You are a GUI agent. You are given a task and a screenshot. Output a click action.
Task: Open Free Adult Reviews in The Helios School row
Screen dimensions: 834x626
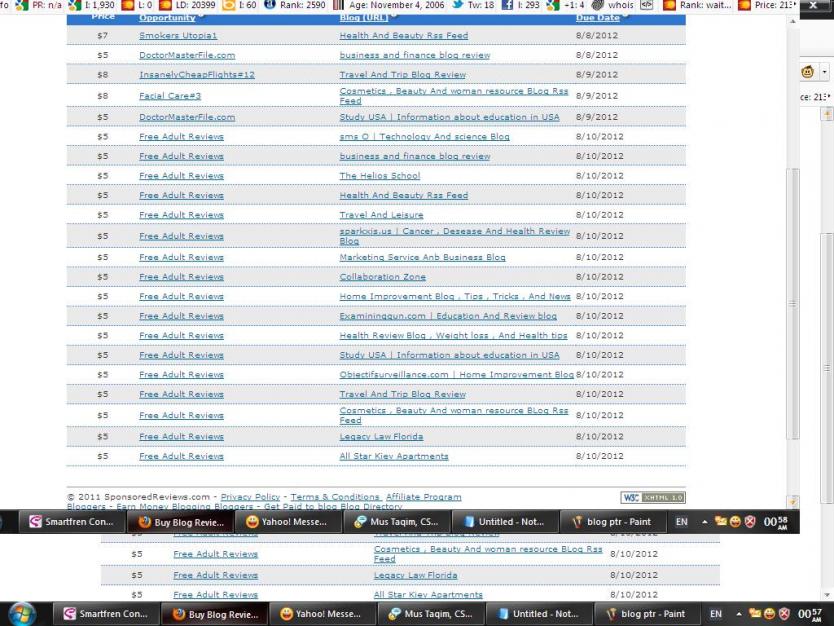181,176
